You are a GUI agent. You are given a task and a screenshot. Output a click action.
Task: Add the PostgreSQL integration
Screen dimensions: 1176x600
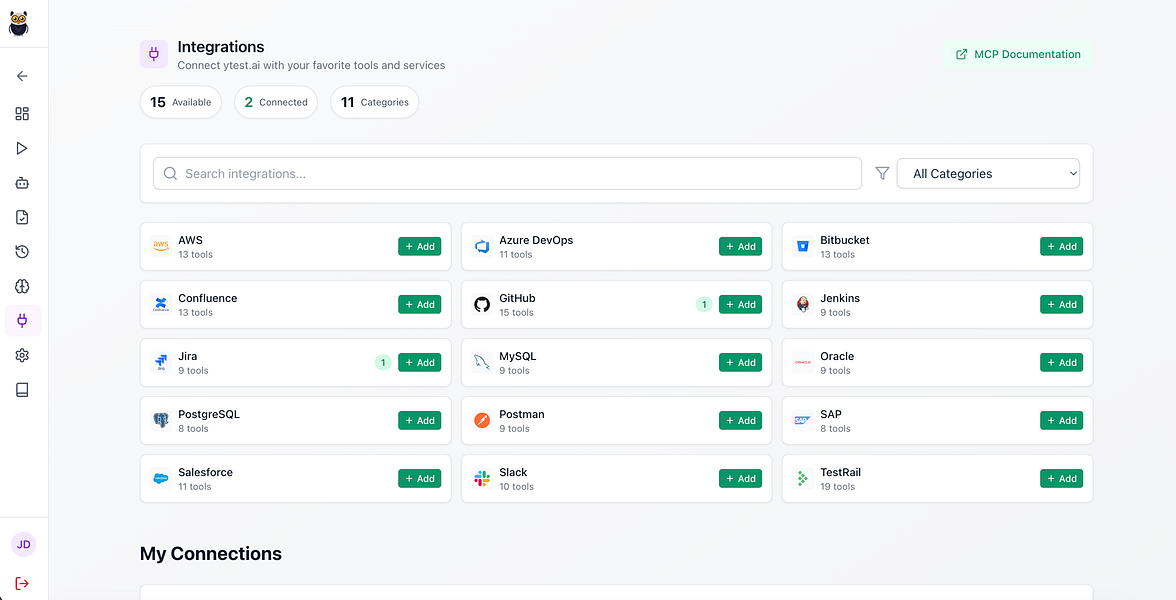coord(419,421)
